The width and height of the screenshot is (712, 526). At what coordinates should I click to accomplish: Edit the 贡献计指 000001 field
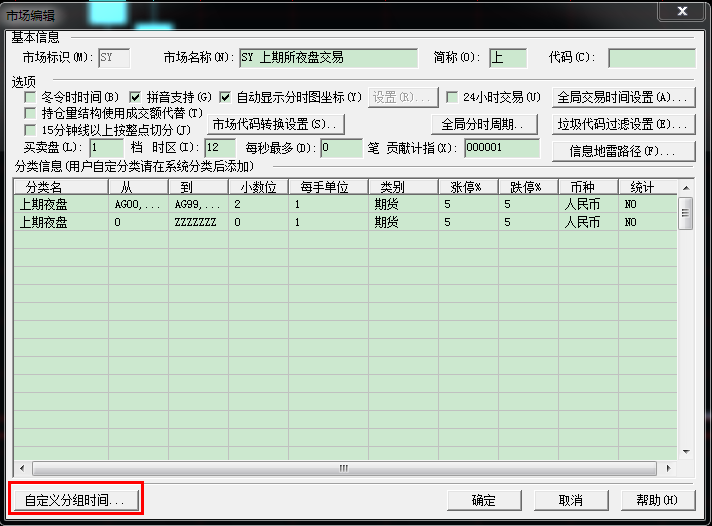pyautogui.click(x=502, y=148)
